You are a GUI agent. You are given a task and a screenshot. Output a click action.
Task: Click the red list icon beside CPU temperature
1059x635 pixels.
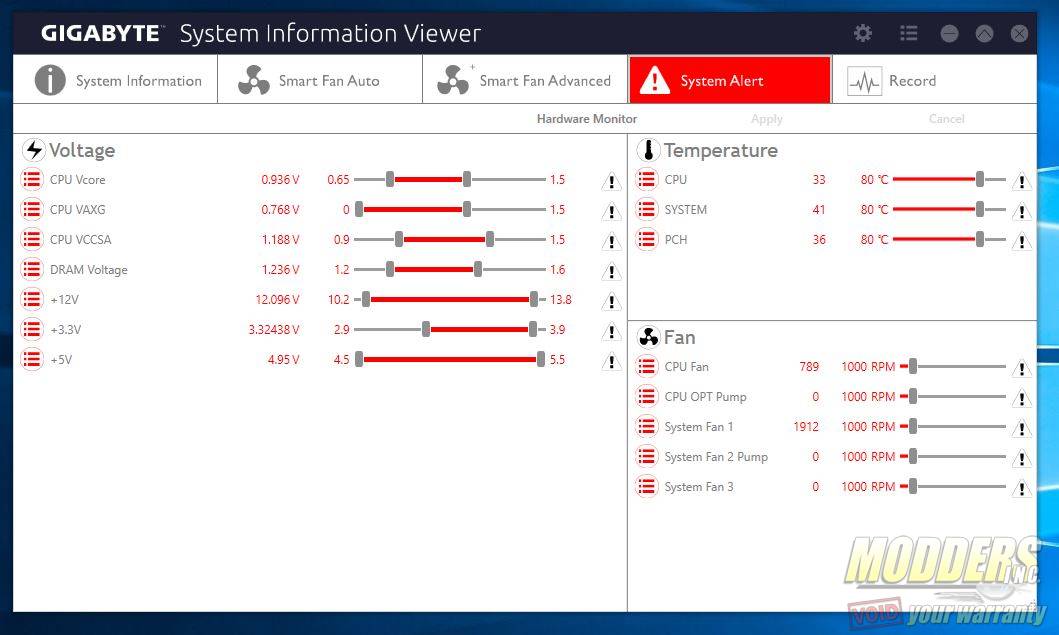point(646,180)
